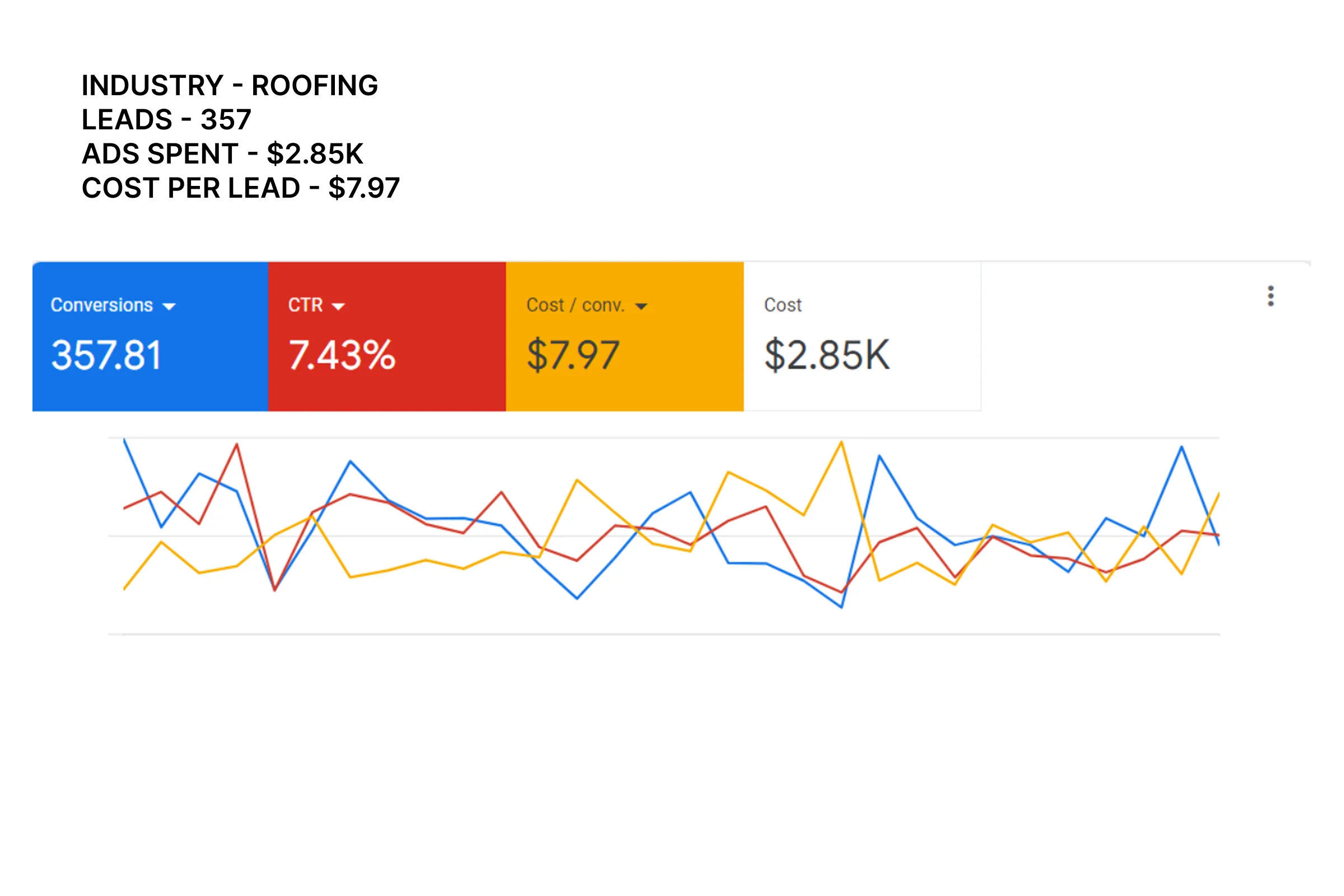This screenshot has width=1344, height=896.
Task: Click the yellow line's highest peak in chart
Action: (x=841, y=442)
